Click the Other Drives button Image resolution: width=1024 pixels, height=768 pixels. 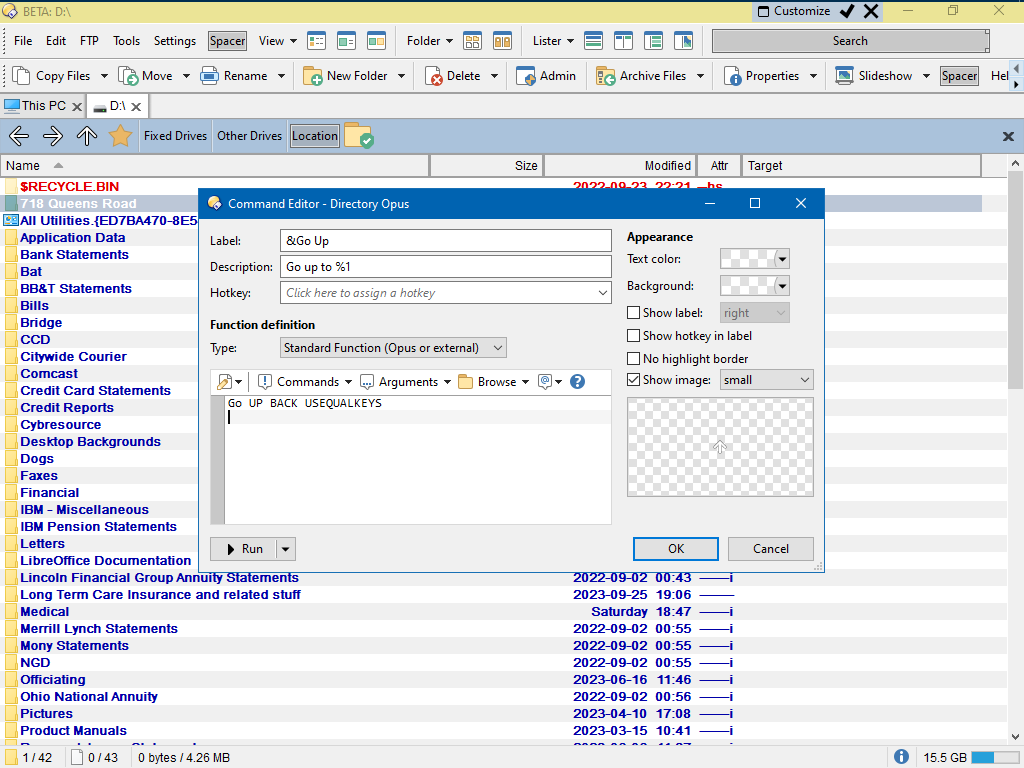pyautogui.click(x=249, y=136)
